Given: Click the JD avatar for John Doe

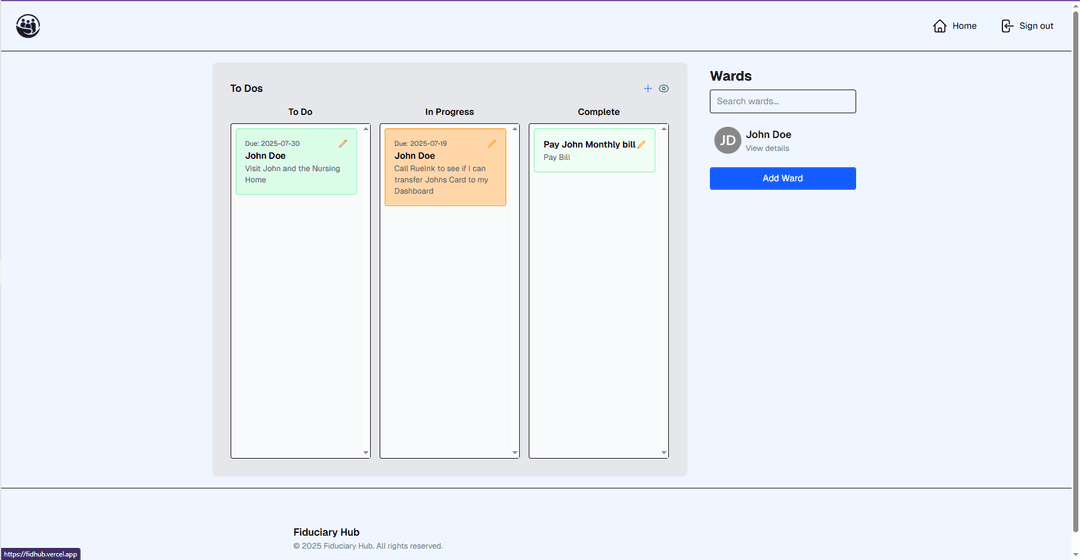Looking at the screenshot, I should point(728,140).
